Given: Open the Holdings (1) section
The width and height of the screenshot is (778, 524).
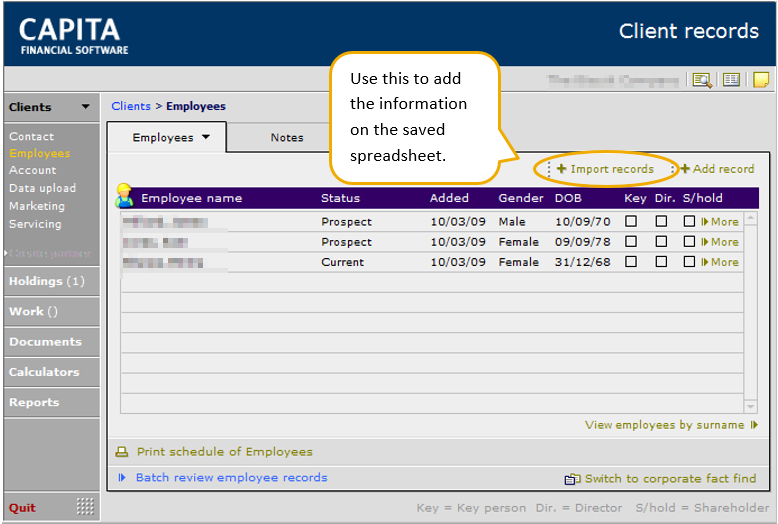Looking at the screenshot, I should pyautogui.click(x=52, y=281).
